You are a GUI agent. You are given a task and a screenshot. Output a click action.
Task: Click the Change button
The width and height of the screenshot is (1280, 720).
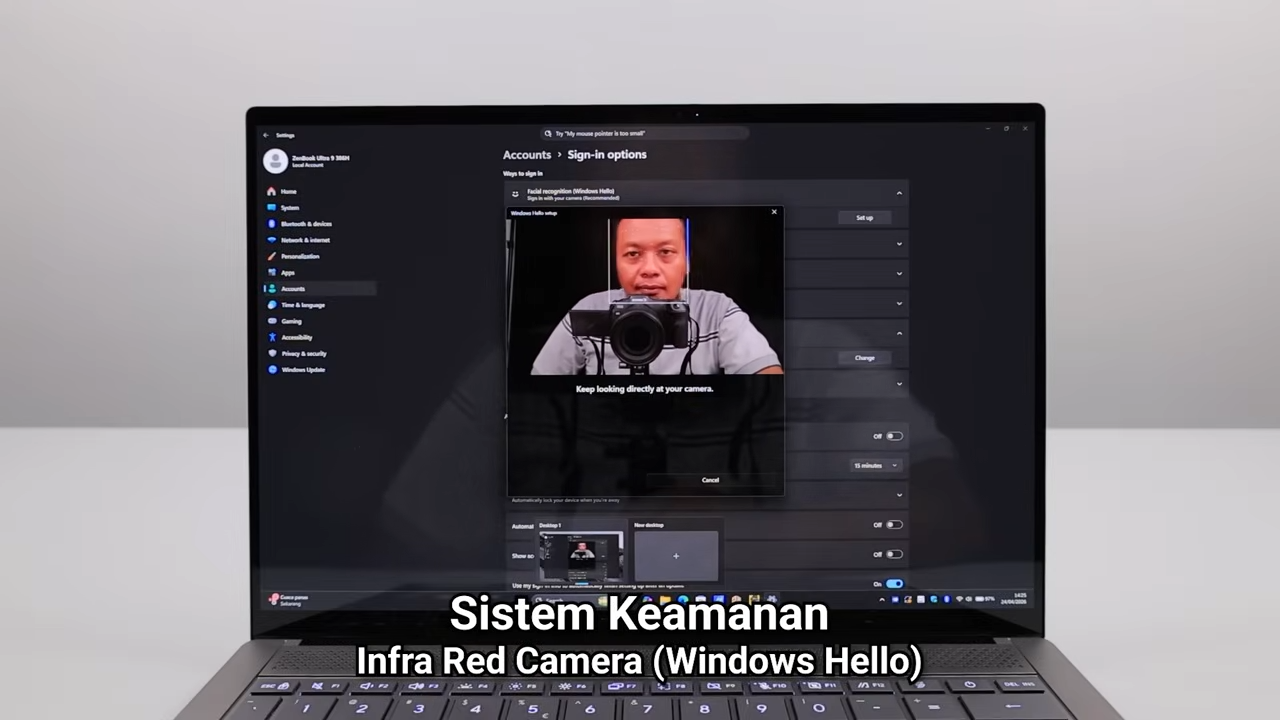865,358
